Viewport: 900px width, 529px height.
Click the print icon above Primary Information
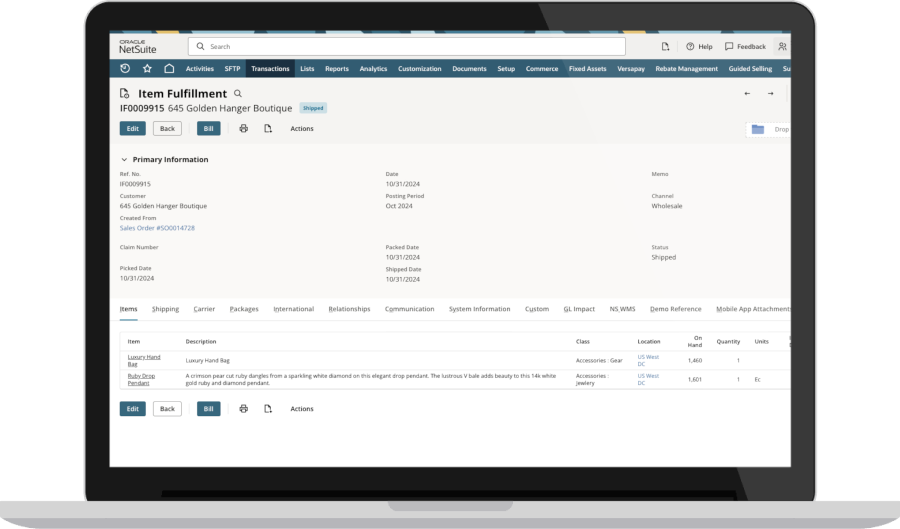243,129
